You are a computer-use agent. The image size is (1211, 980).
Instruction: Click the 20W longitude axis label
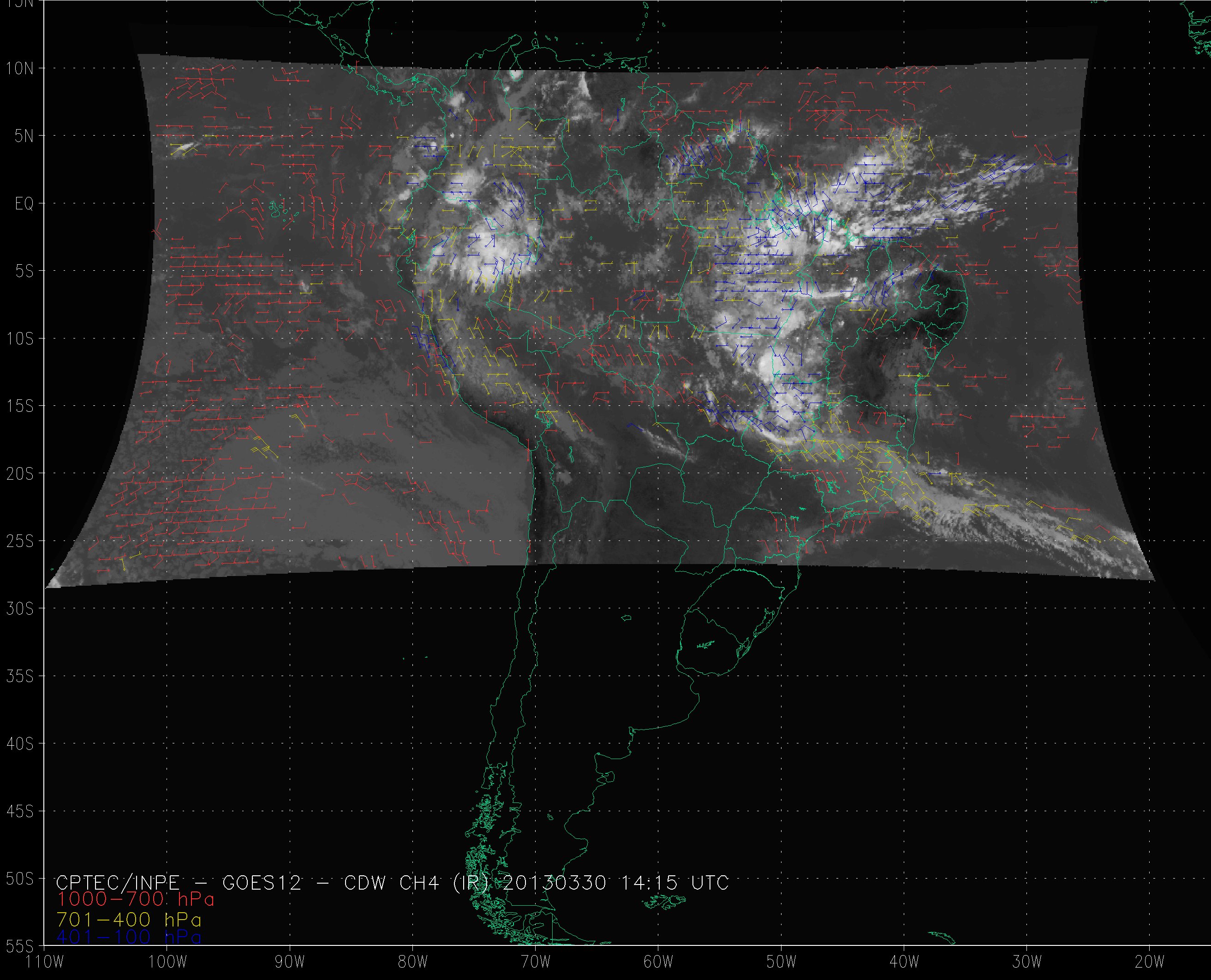[x=1150, y=962]
